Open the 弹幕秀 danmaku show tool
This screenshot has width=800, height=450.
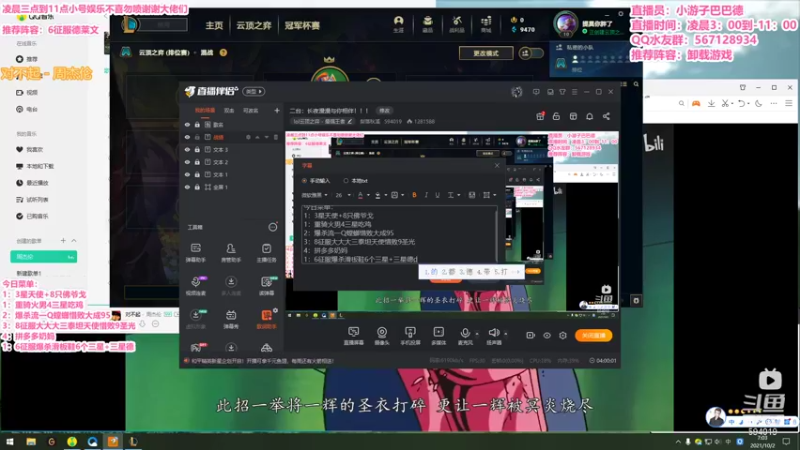point(231,319)
